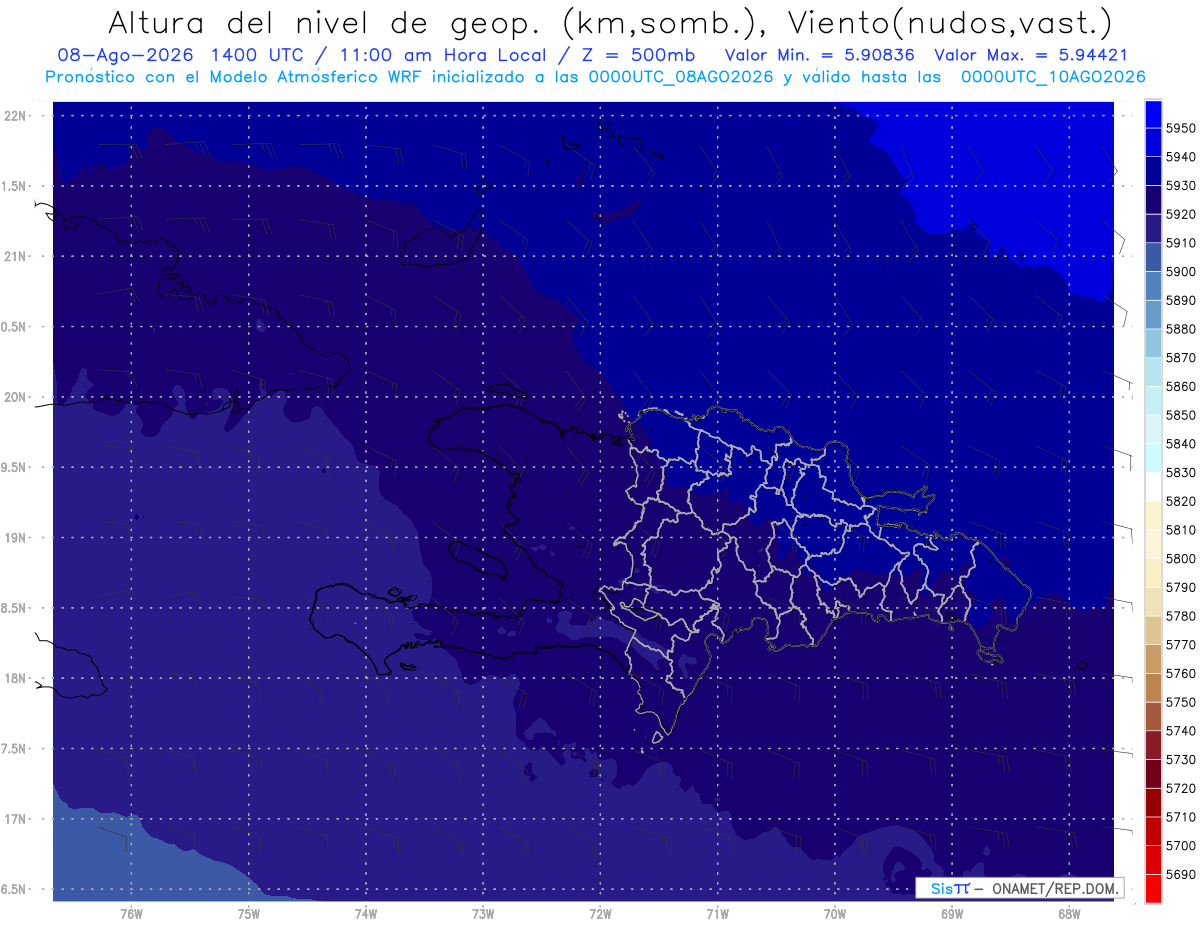Screen dimensions: 1200x927
Task: Click the colorbar label "5800"
Action: (1183, 559)
